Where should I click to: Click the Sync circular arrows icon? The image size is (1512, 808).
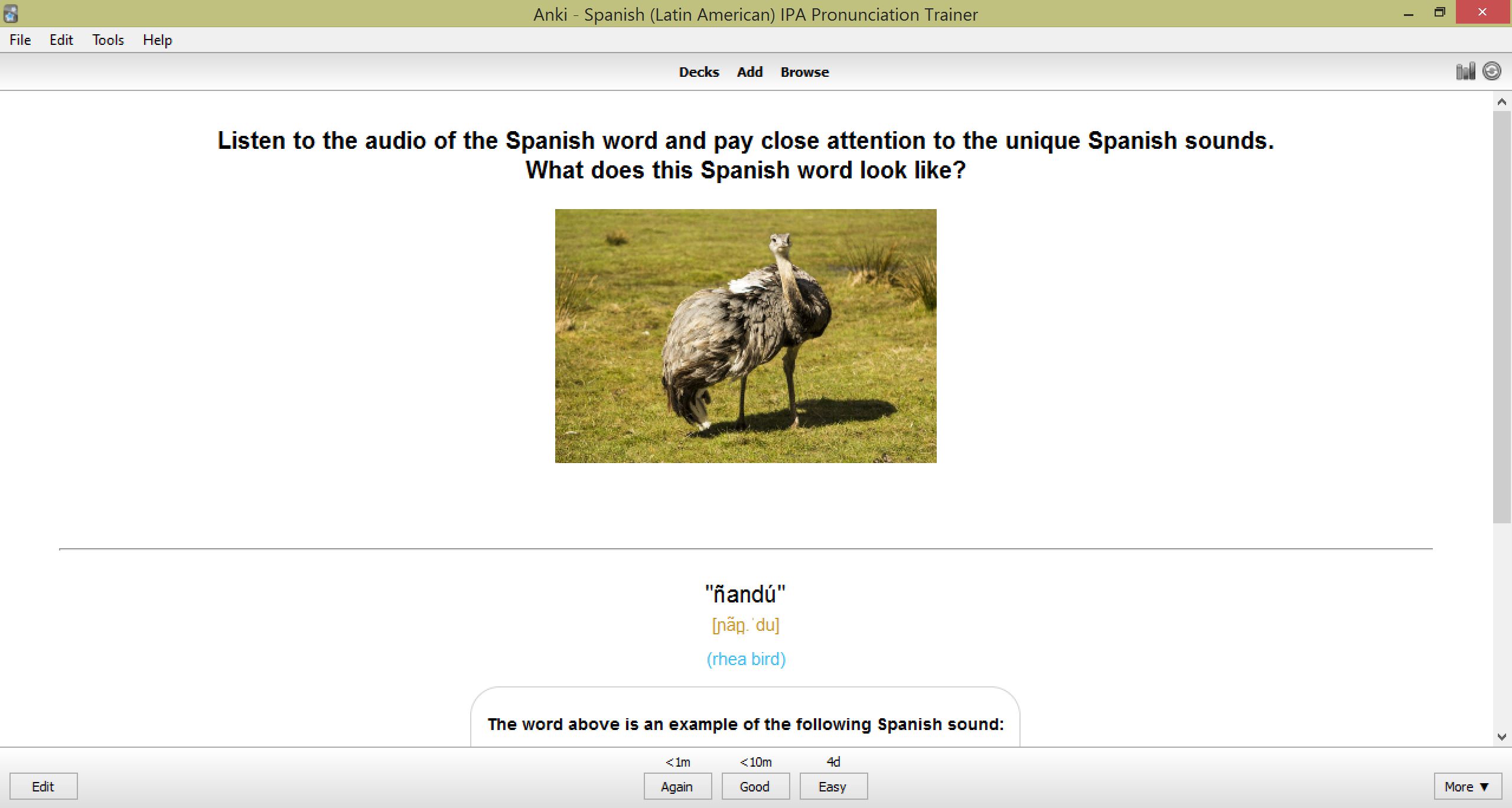point(1492,71)
